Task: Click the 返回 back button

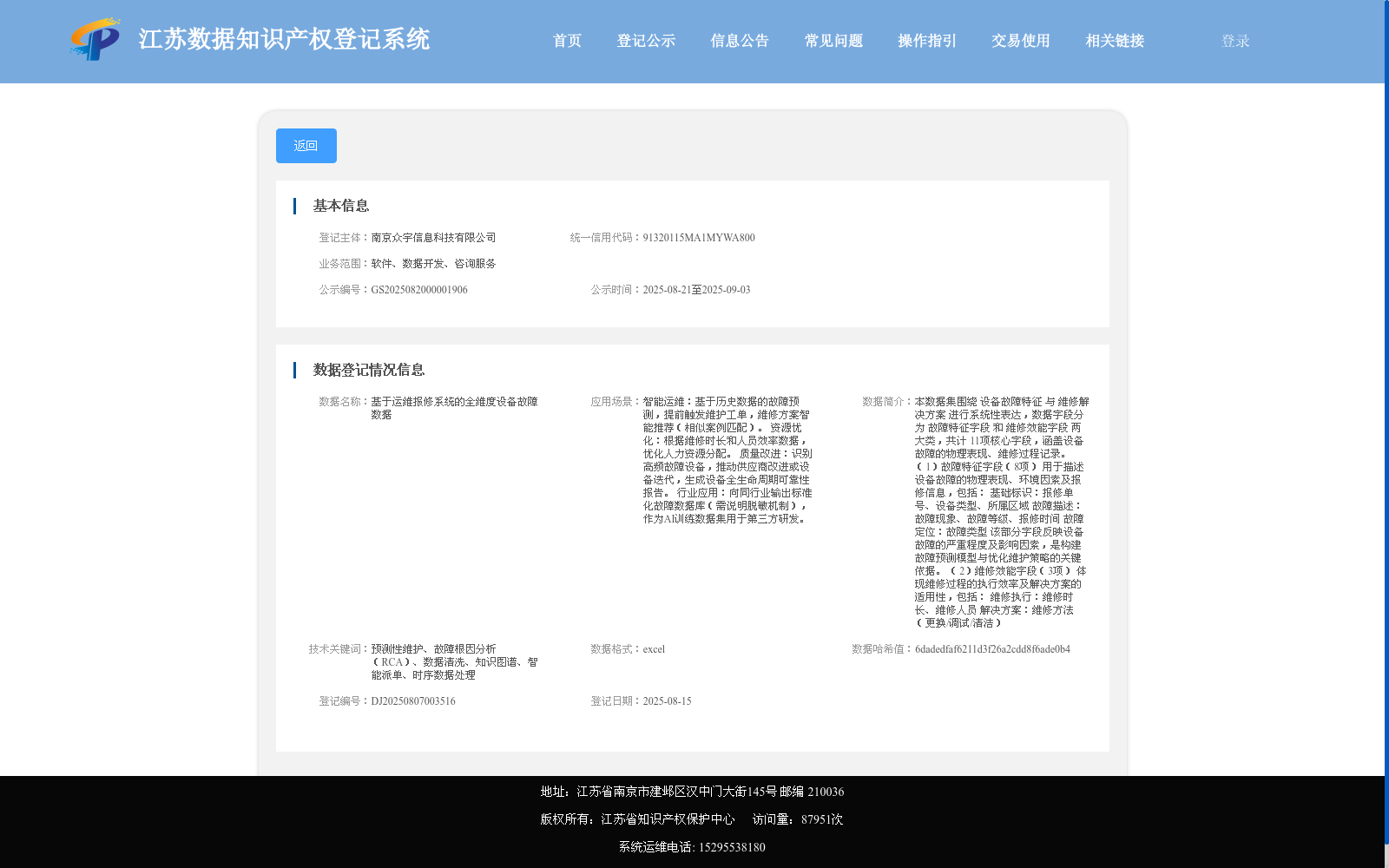Action: coord(306,146)
